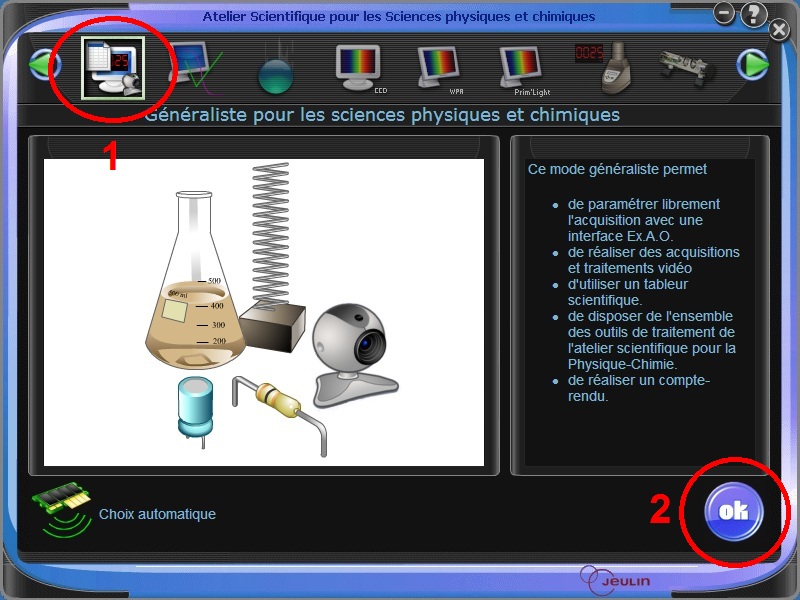The width and height of the screenshot is (800, 600).
Task: Click the Jeulin logo
Action: click(611, 579)
